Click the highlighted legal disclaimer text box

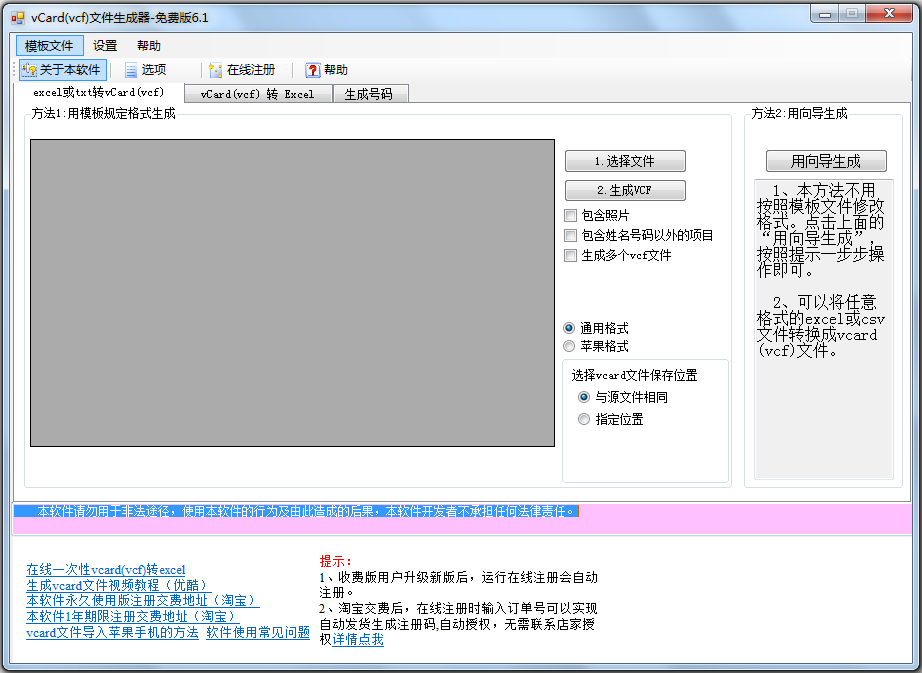462,518
